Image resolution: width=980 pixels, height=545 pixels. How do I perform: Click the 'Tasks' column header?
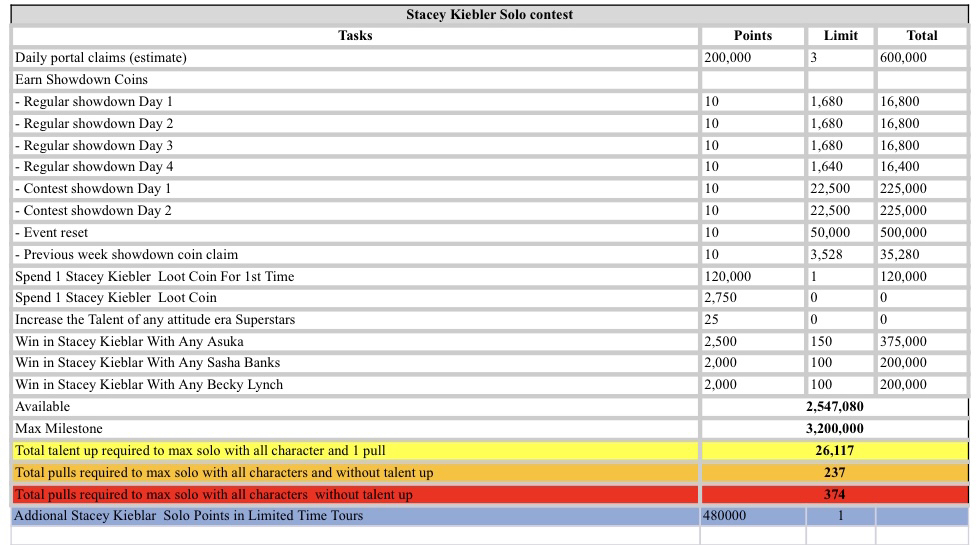coord(355,36)
